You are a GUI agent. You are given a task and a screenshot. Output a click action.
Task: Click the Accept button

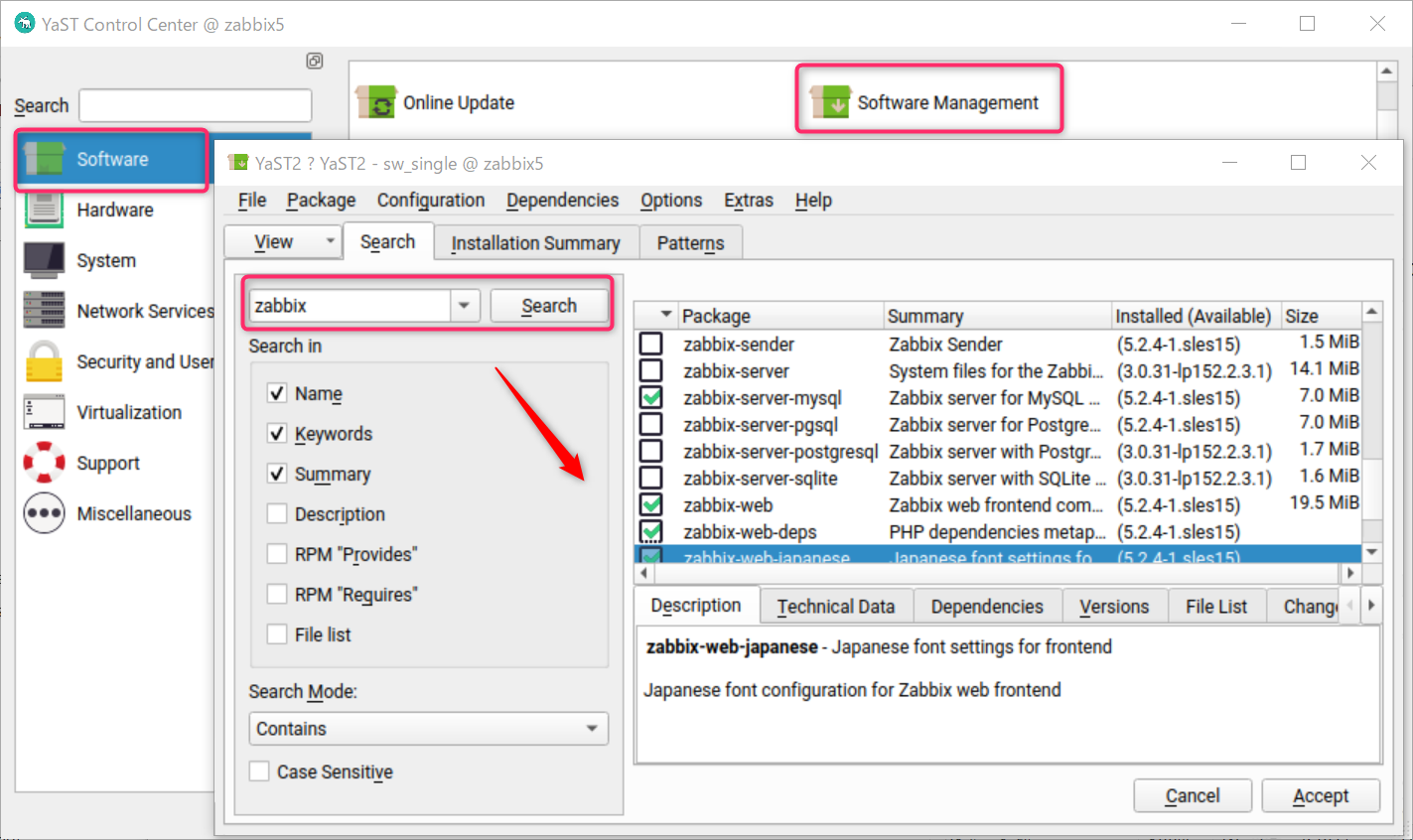click(1321, 795)
